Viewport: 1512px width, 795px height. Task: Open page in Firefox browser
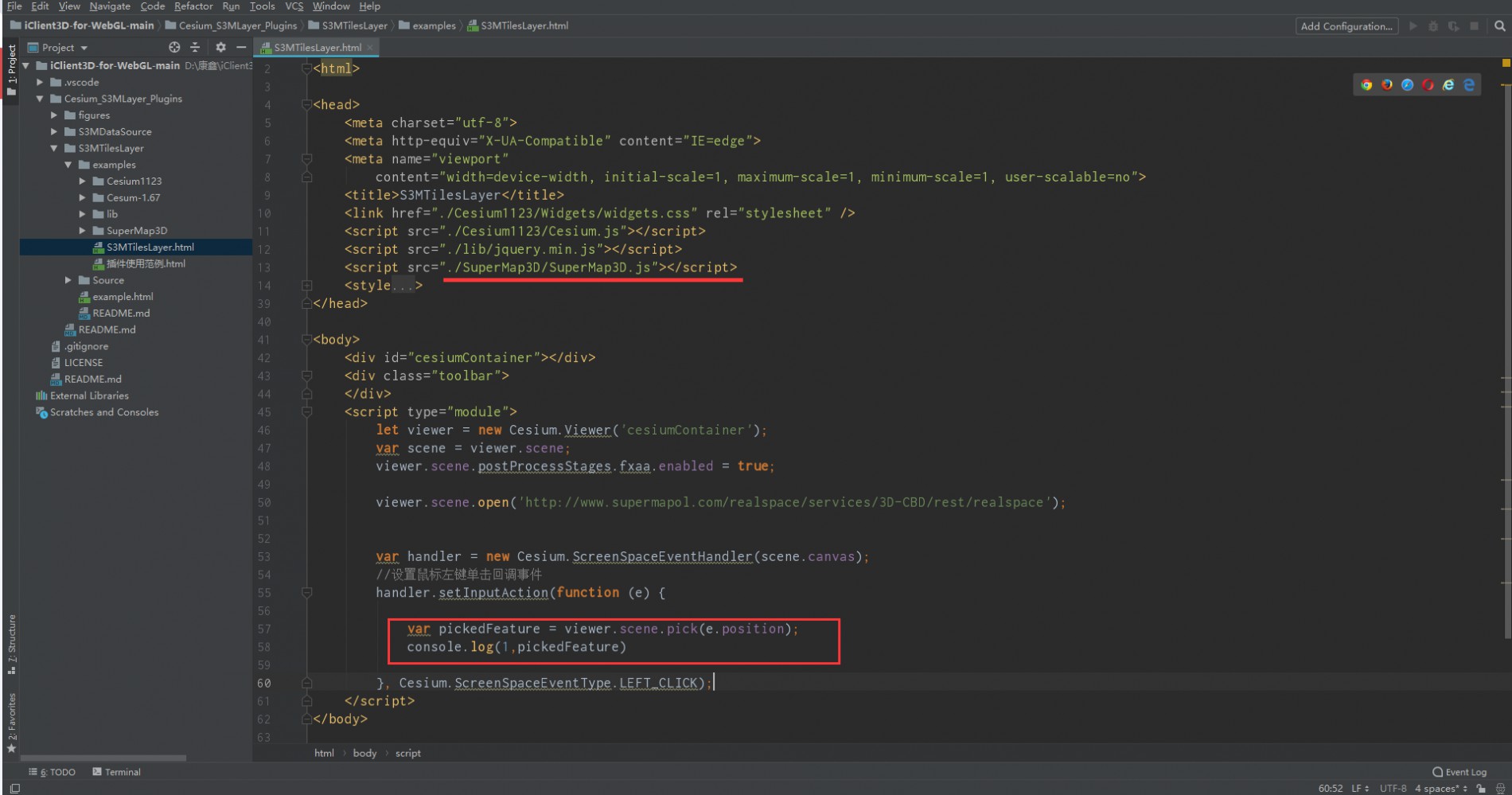pos(1387,85)
